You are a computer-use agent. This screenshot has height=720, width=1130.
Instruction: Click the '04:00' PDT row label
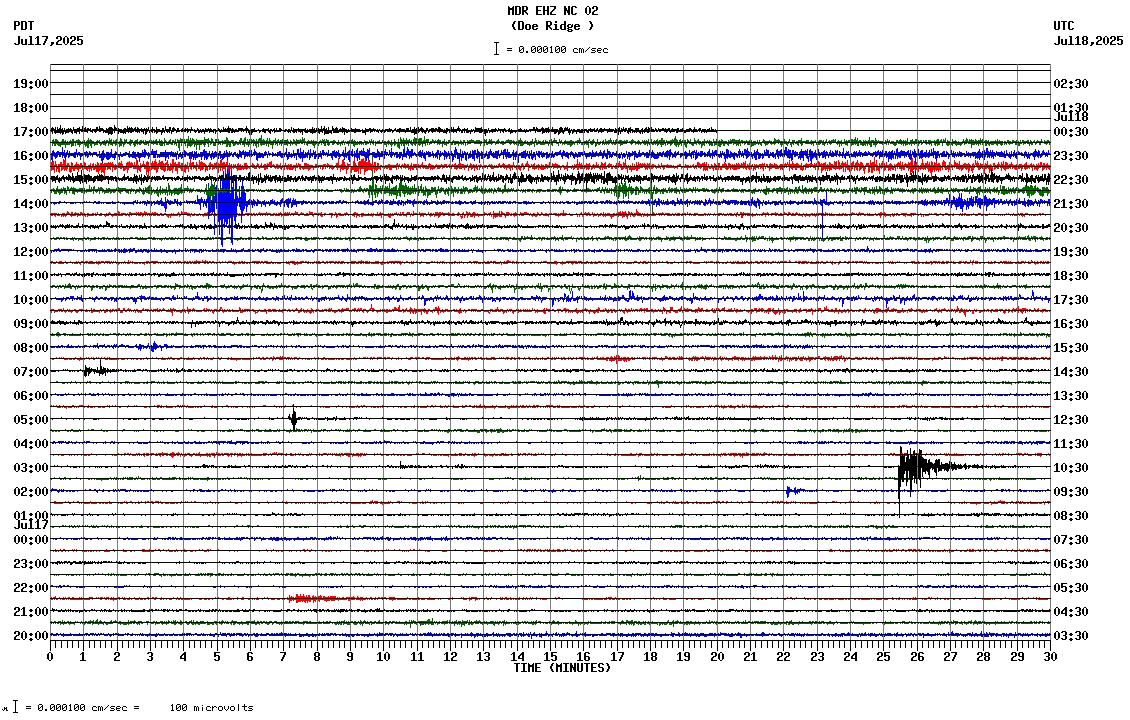[x=31, y=444]
